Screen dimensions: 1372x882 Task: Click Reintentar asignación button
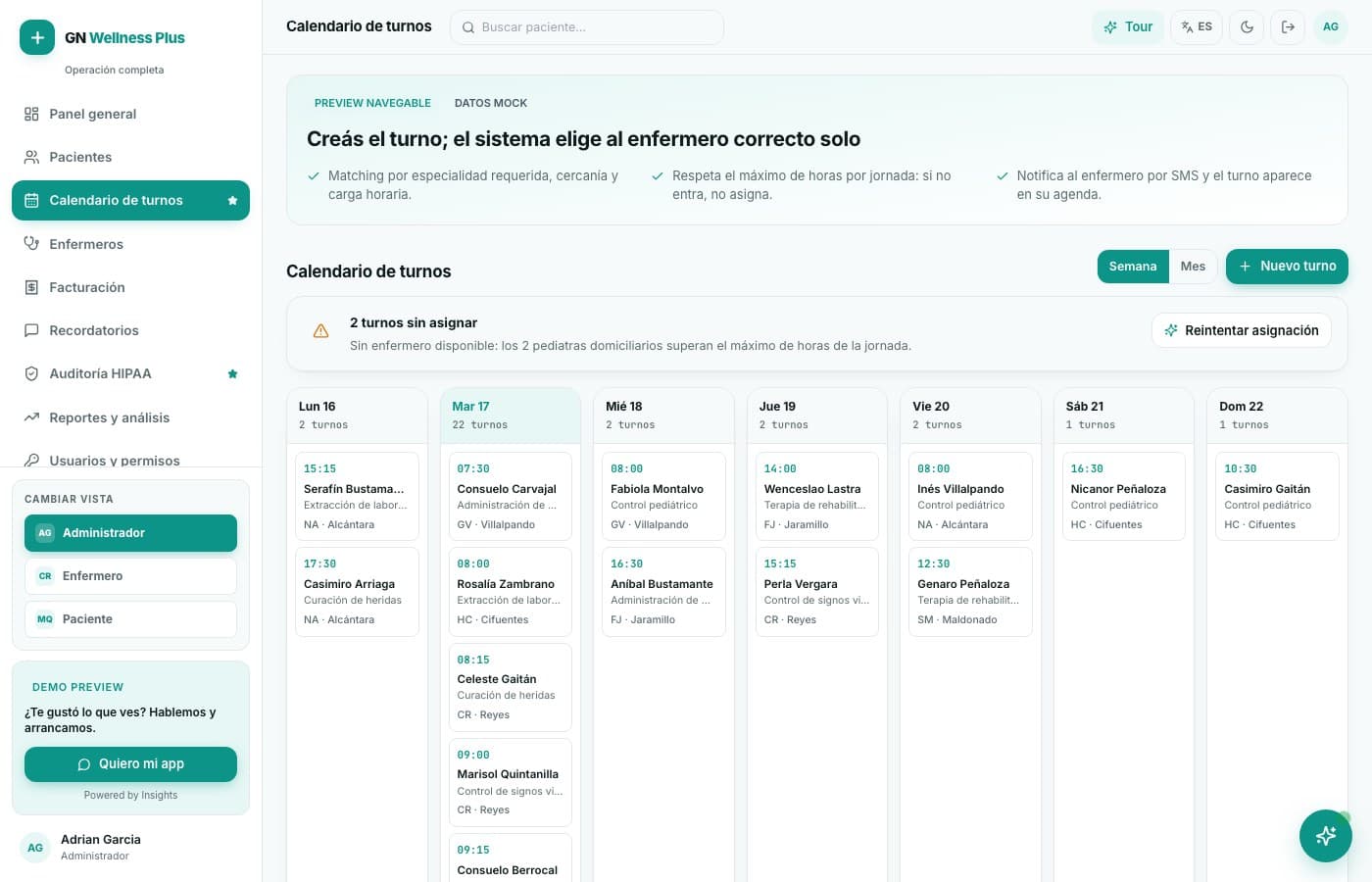[x=1241, y=330]
